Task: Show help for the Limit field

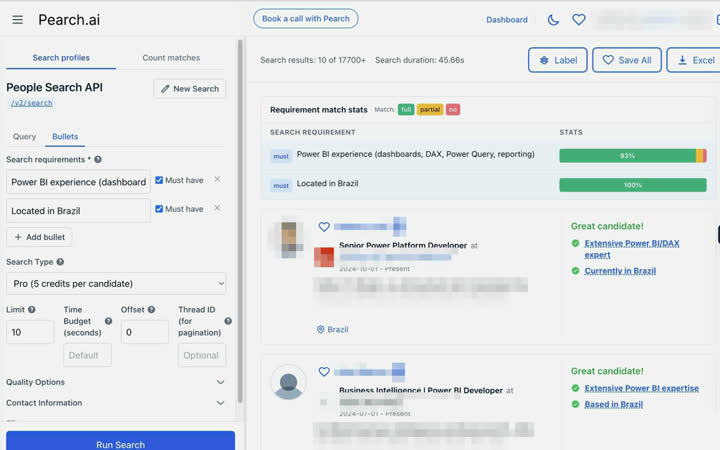Action: coord(32,309)
